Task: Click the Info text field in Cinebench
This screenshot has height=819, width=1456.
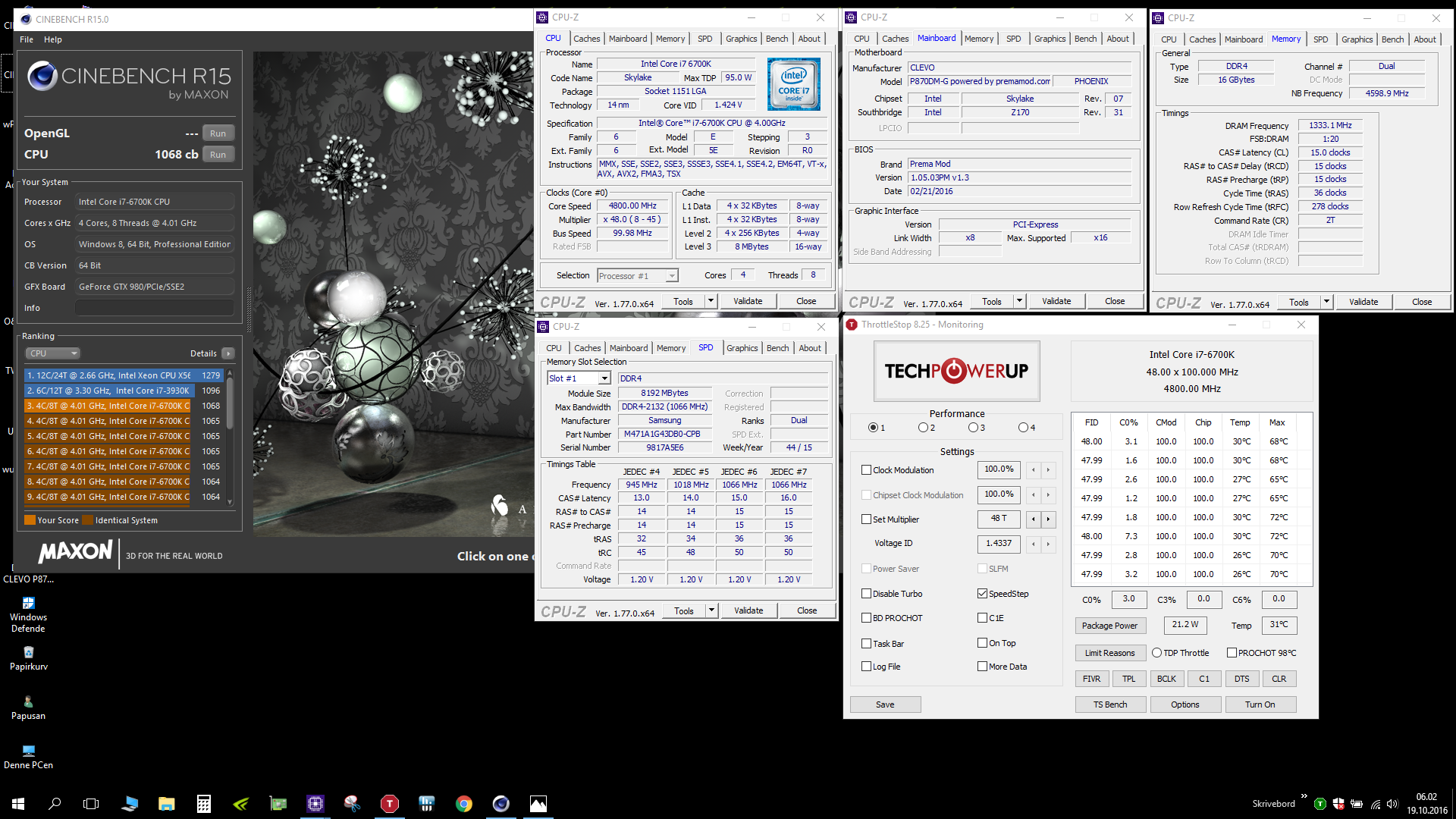Action: (x=155, y=308)
